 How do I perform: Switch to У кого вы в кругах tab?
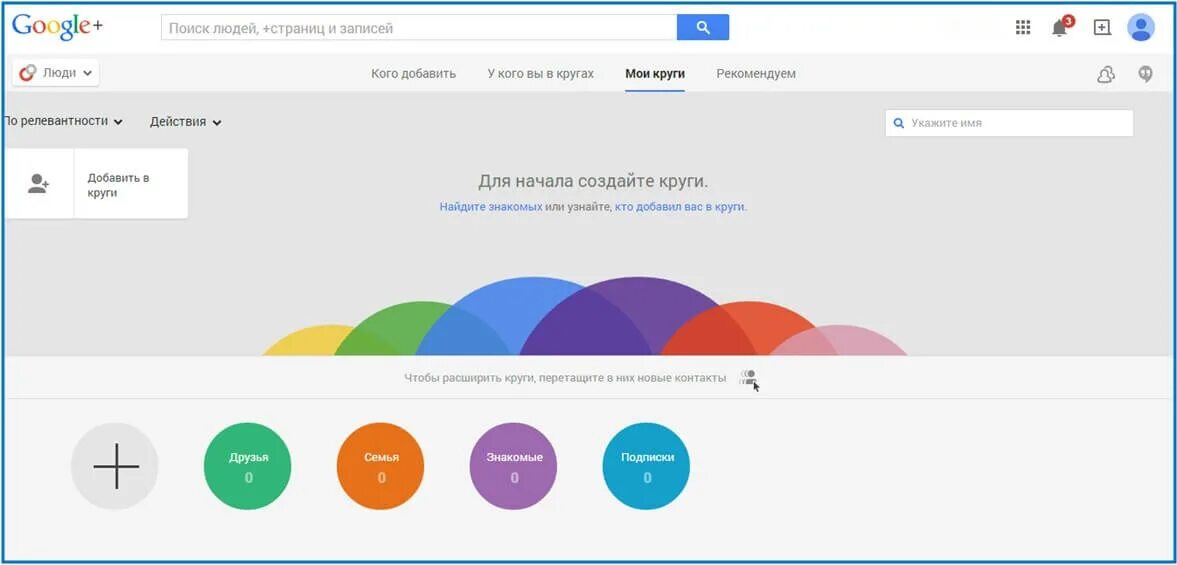(540, 74)
